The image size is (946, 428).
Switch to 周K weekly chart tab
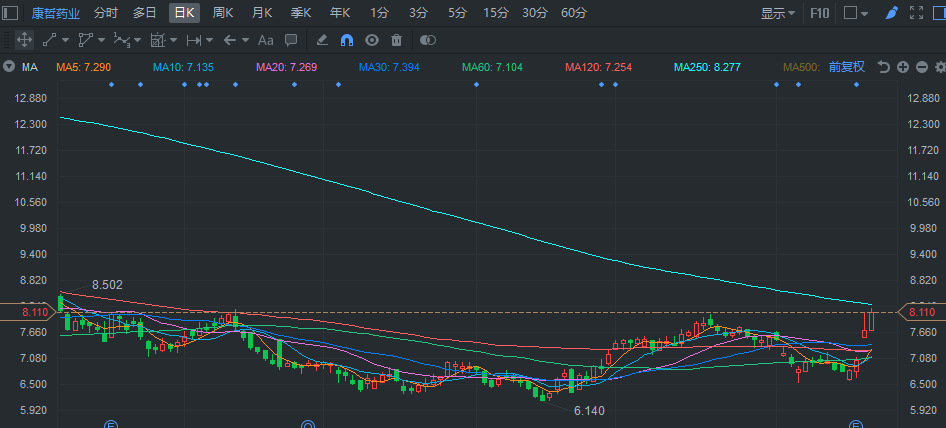coord(223,13)
